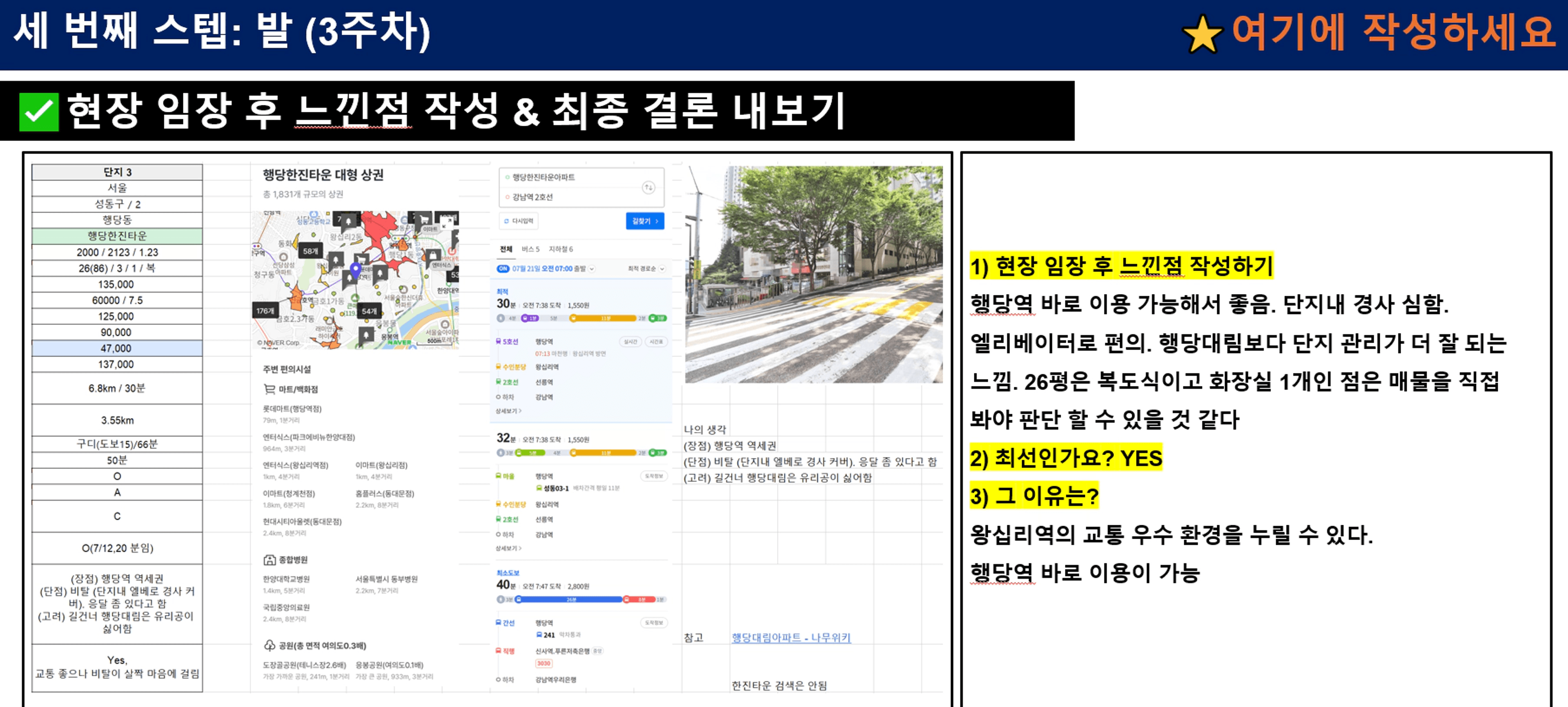Click the hospital icon beside 종합병원

click(x=269, y=560)
